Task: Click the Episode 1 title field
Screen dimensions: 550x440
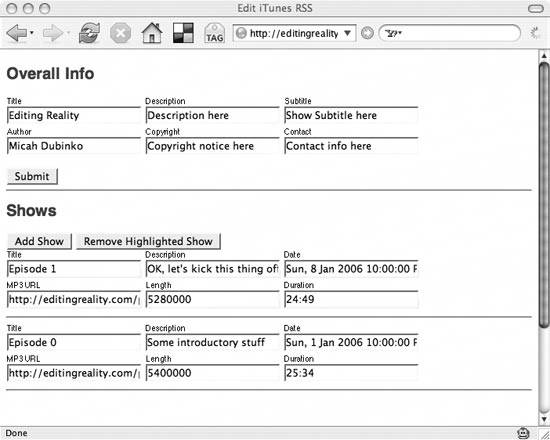Action: point(74,269)
